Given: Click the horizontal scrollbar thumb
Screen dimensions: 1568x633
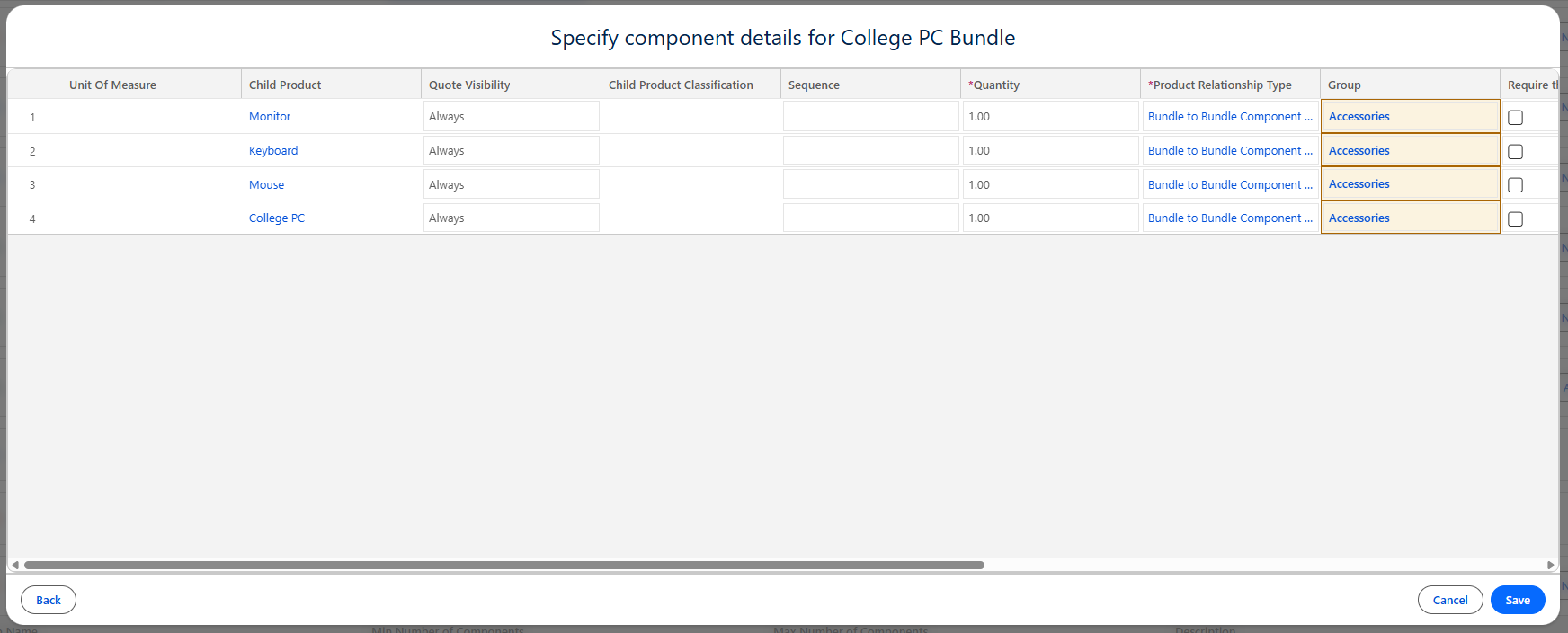Looking at the screenshot, I should [x=503, y=565].
